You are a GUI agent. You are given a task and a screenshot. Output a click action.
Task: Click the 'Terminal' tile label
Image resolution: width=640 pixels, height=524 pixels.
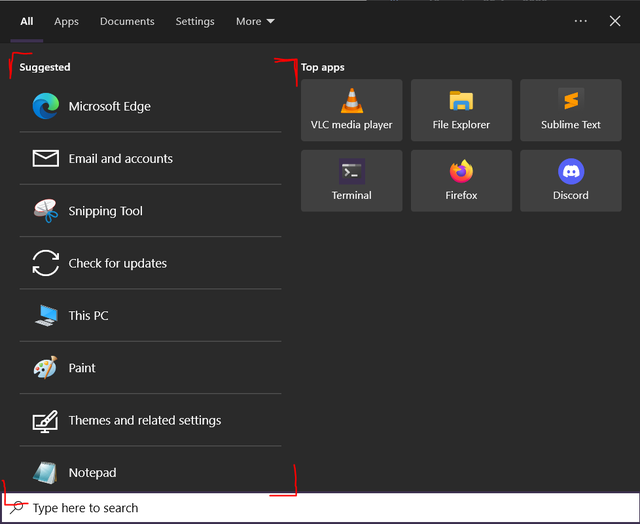(351, 195)
